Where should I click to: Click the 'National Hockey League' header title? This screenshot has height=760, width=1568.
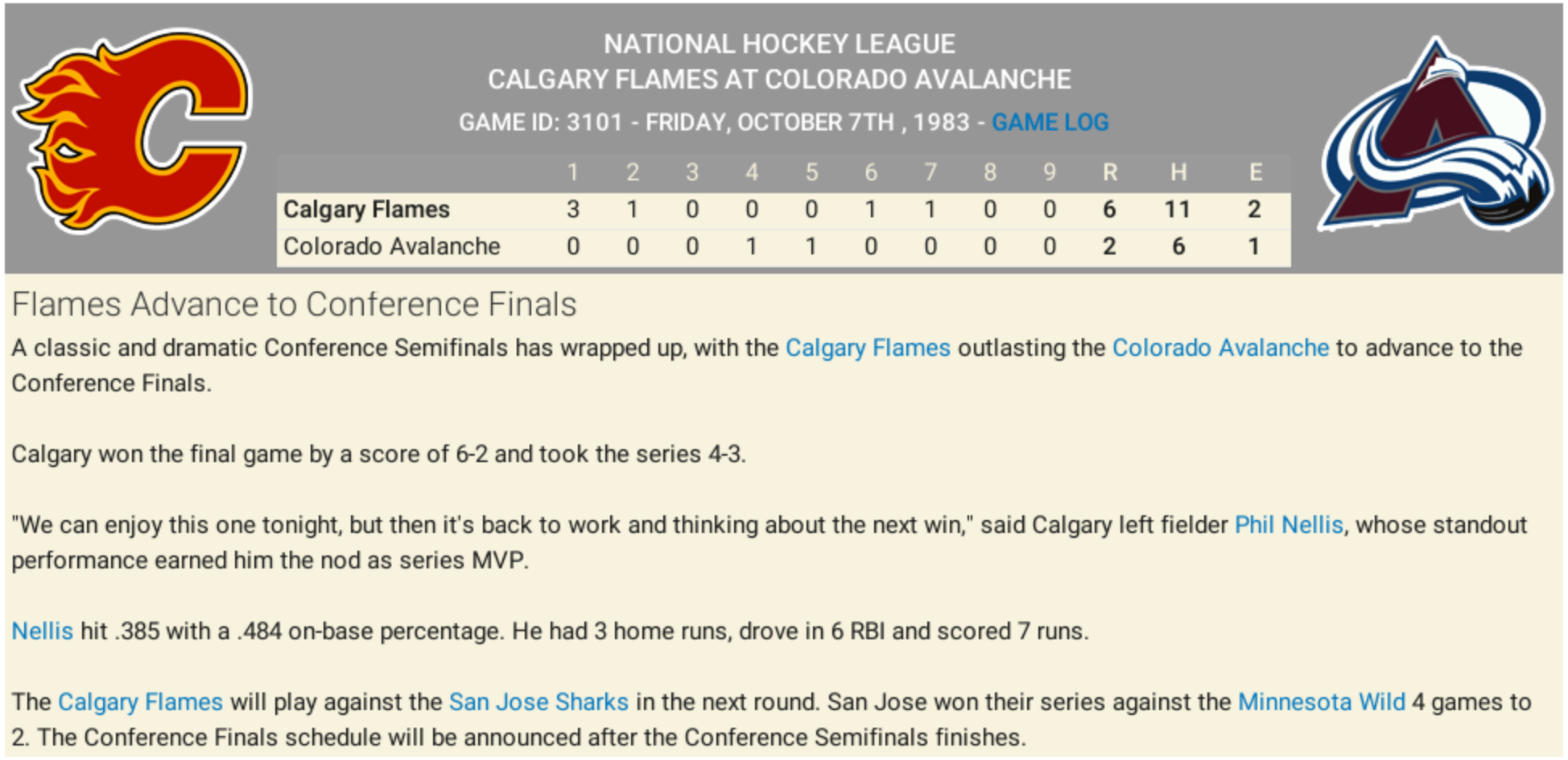(779, 43)
